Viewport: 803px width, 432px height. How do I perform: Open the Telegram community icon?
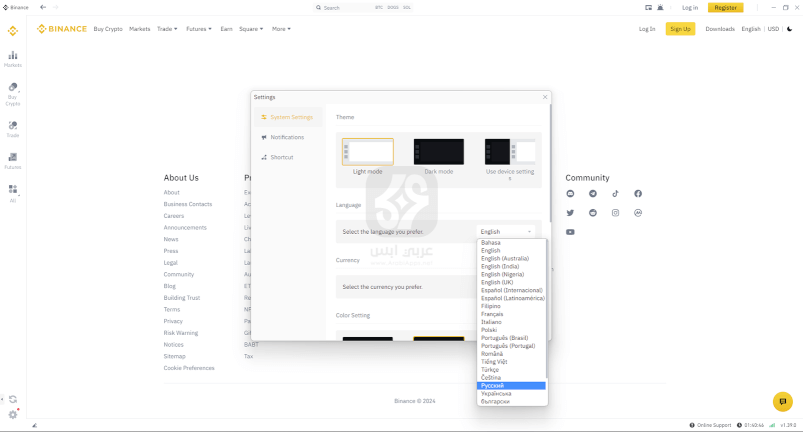pos(593,193)
